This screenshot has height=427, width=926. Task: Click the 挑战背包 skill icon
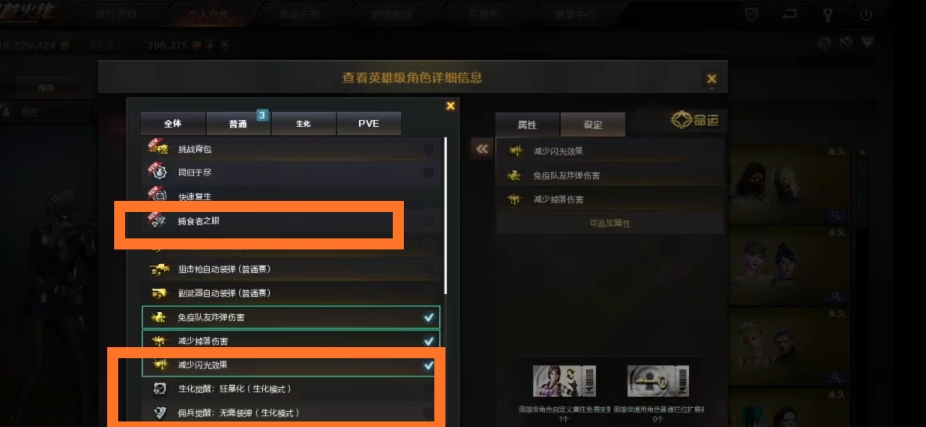[158, 149]
